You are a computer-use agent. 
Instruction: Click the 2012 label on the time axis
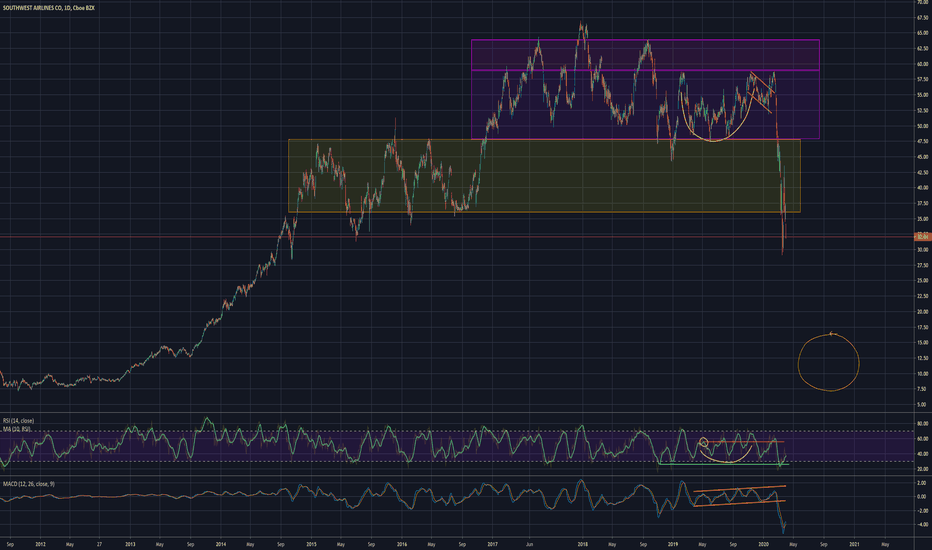click(40, 544)
